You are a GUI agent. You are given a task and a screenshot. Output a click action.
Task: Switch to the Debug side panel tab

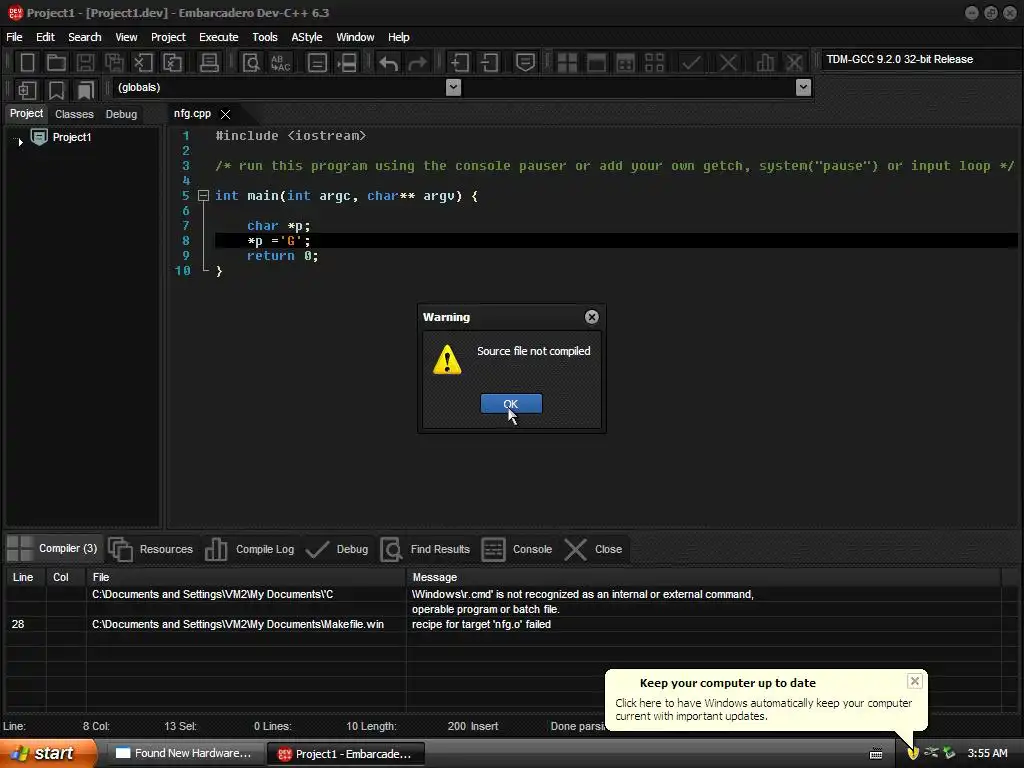click(x=121, y=114)
